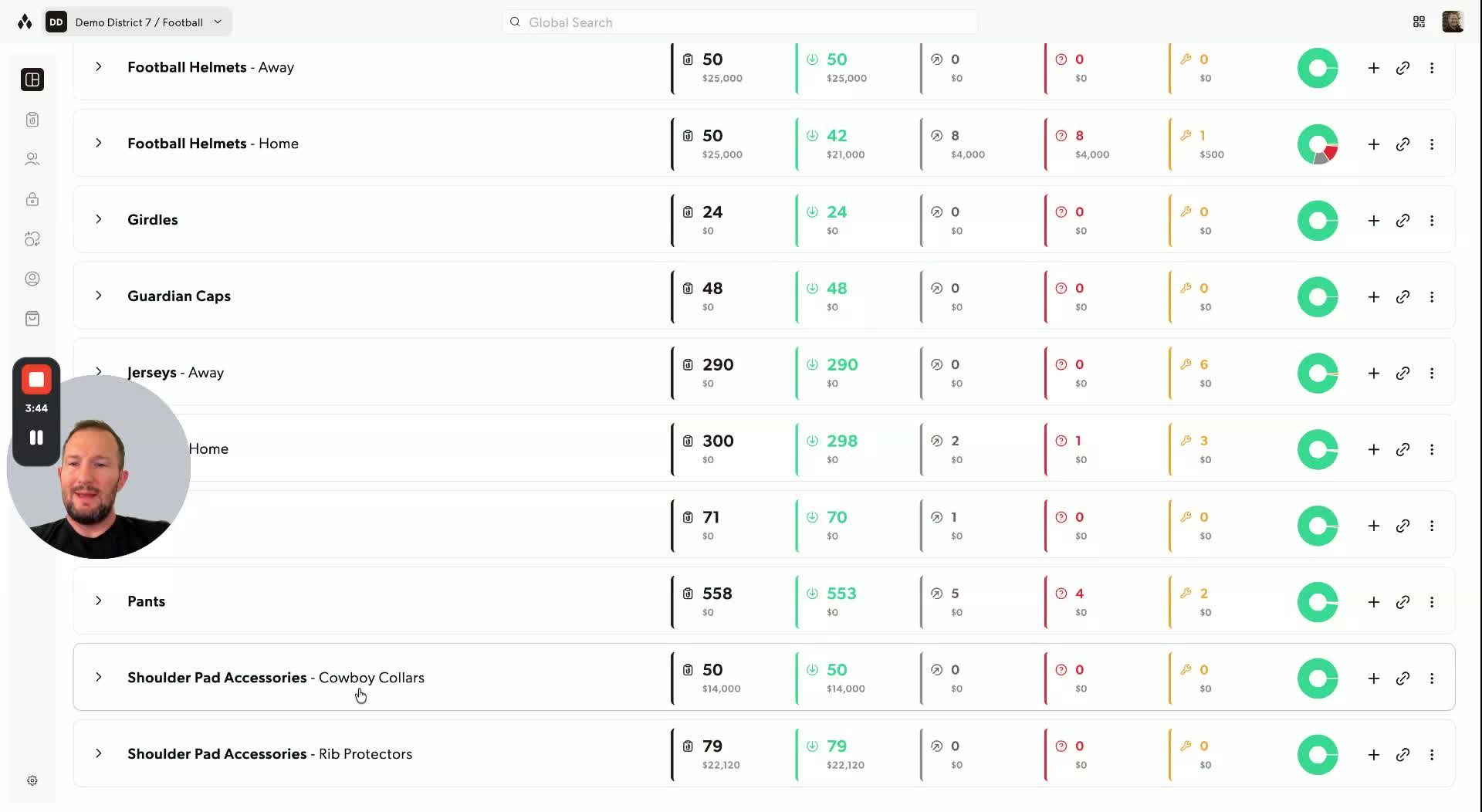Screen dimensions: 1482x812
Task: Open the inventory clipboard icon in sidebar
Action: [32, 120]
